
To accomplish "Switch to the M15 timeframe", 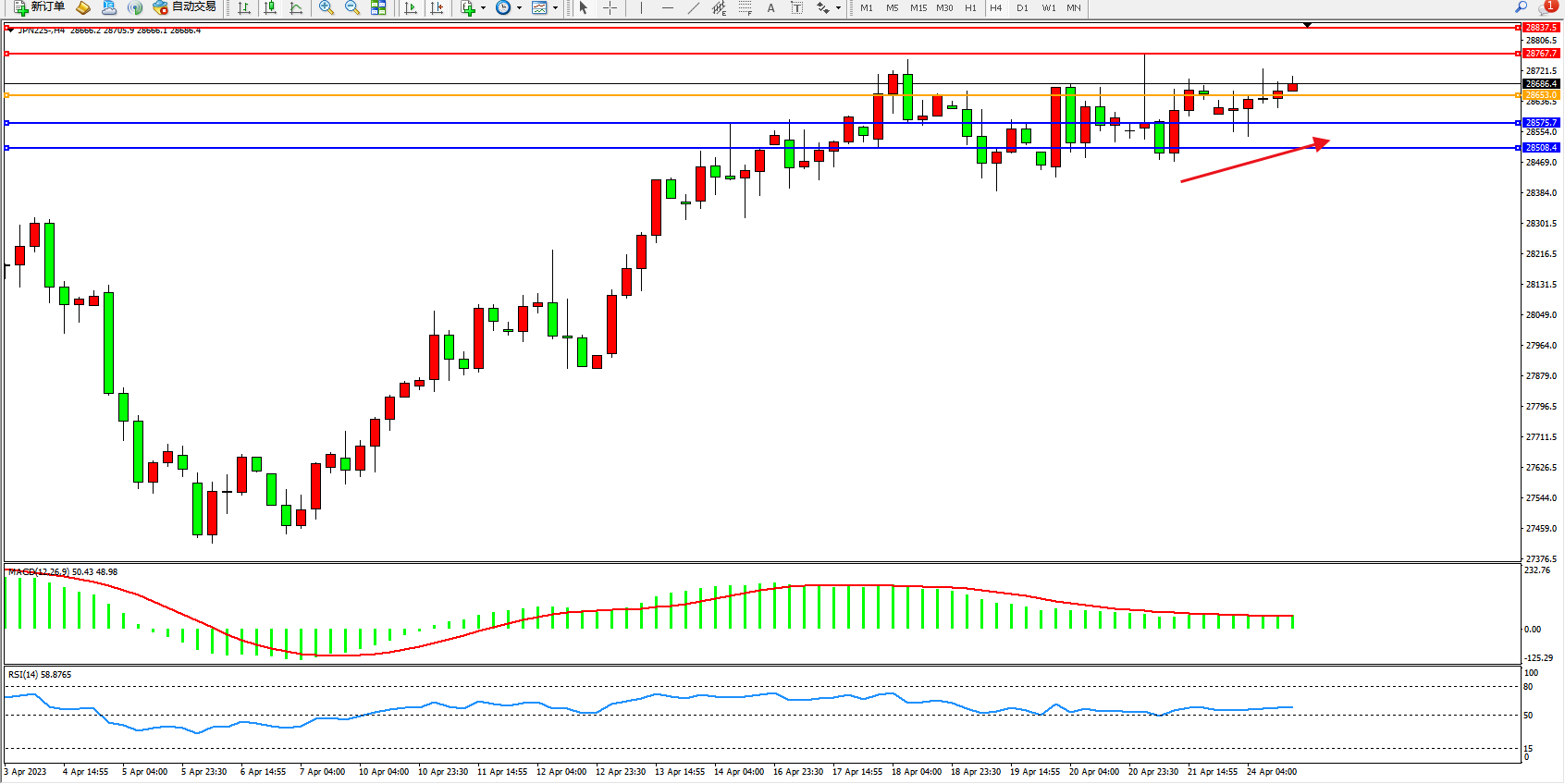I will click(x=918, y=7).
